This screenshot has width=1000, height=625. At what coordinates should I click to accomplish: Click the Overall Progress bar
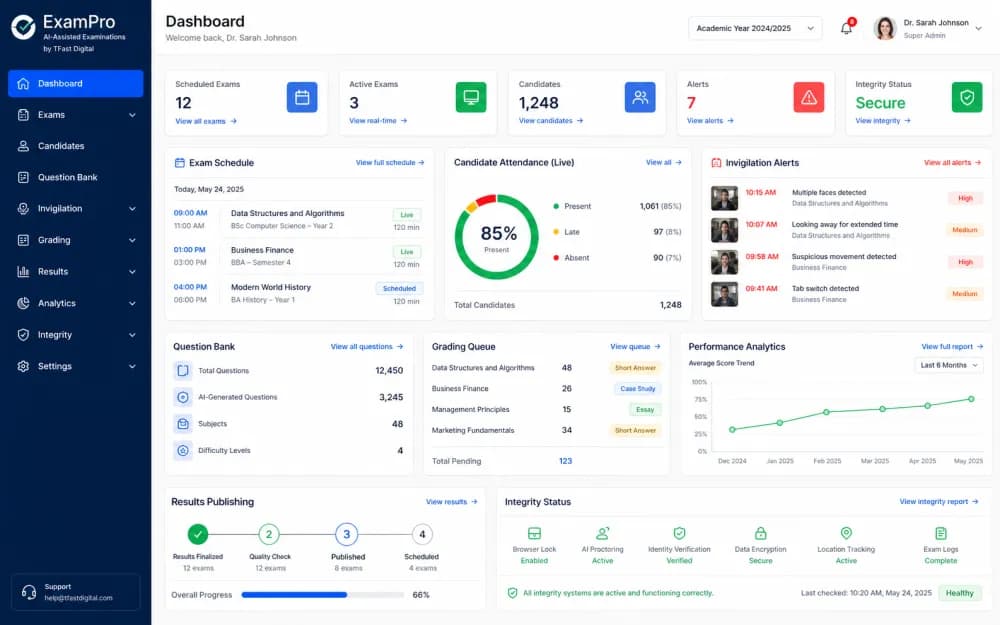point(323,595)
